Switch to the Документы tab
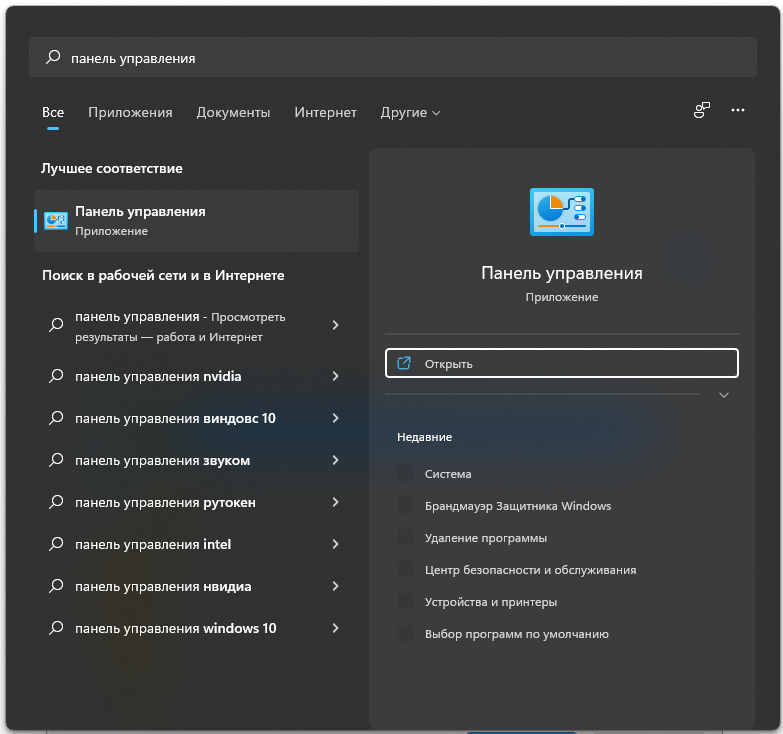The width and height of the screenshot is (783, 734). click(233, 112)
